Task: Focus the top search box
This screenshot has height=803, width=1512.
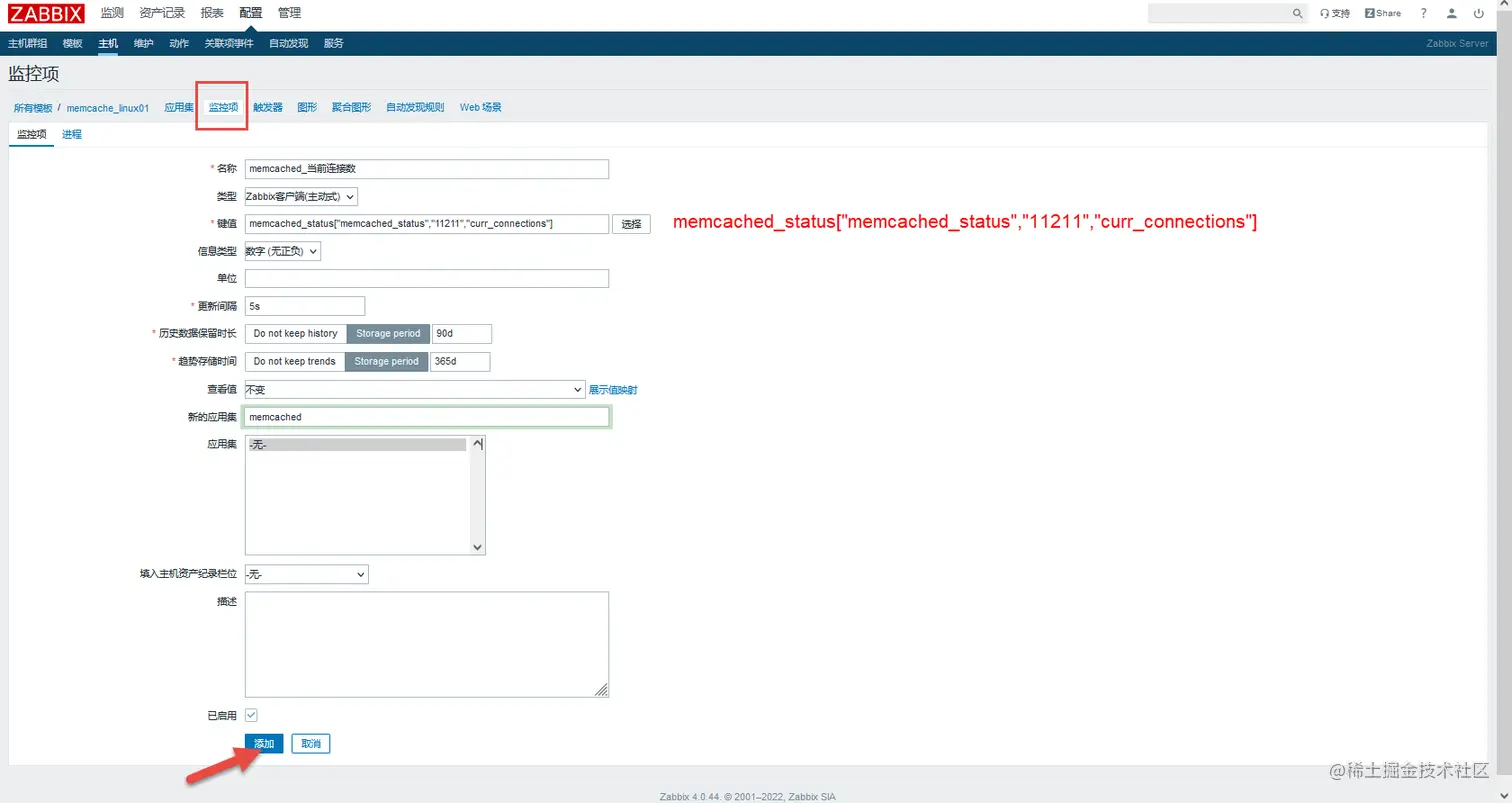Action: [1219, 13]
